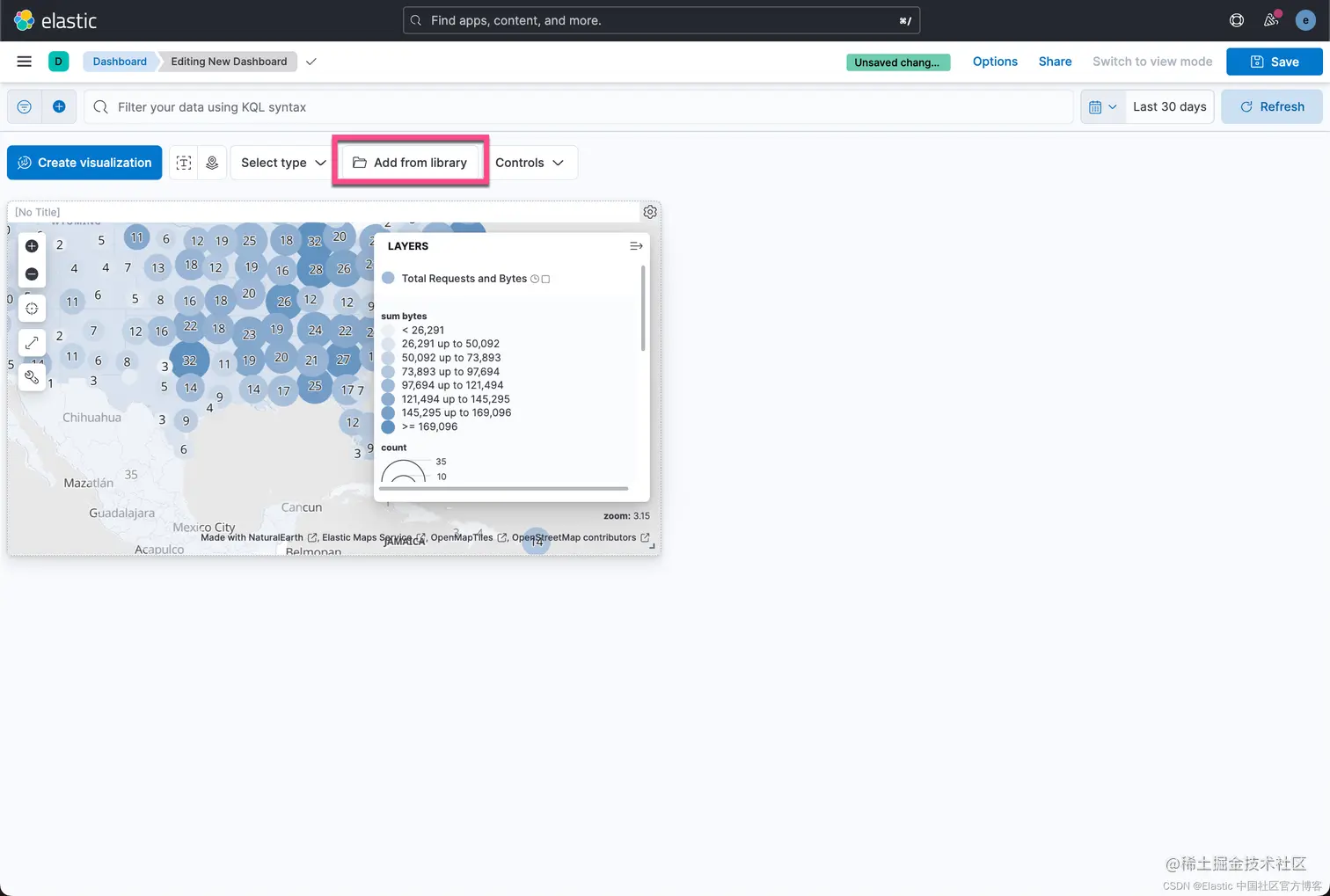
Task: Add a Maps panel icon
Action: click(212, 163)
